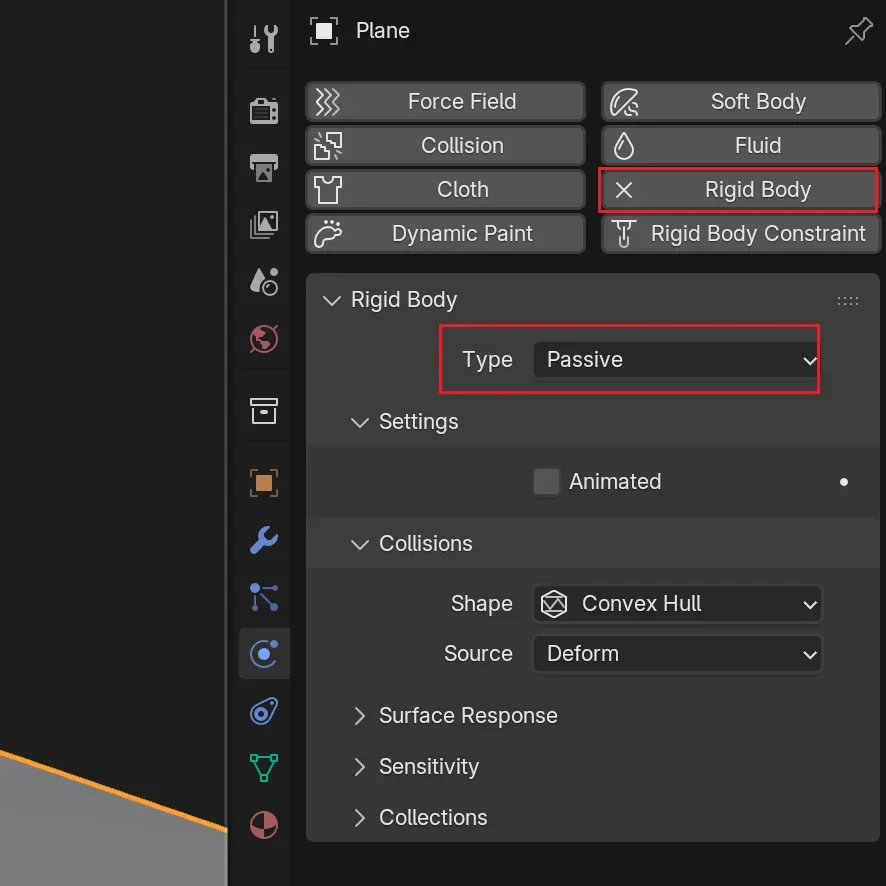The width and height of the screenshot is (886, 886).
Task: Enable Cloth physics
Action: point(445,190)
